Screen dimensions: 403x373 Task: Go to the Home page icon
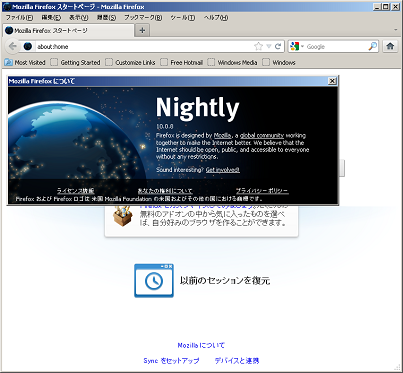390,46
